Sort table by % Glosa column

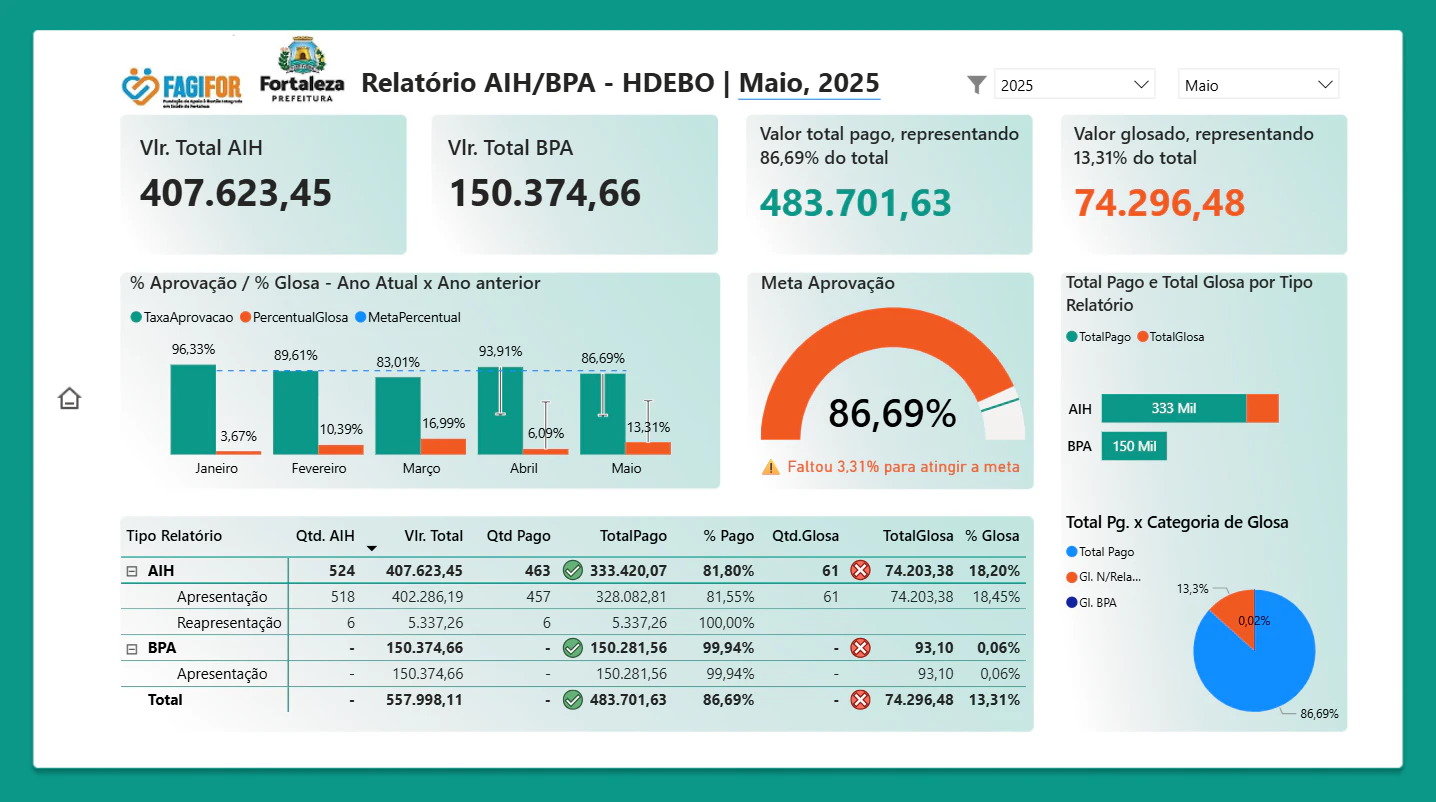992,536
